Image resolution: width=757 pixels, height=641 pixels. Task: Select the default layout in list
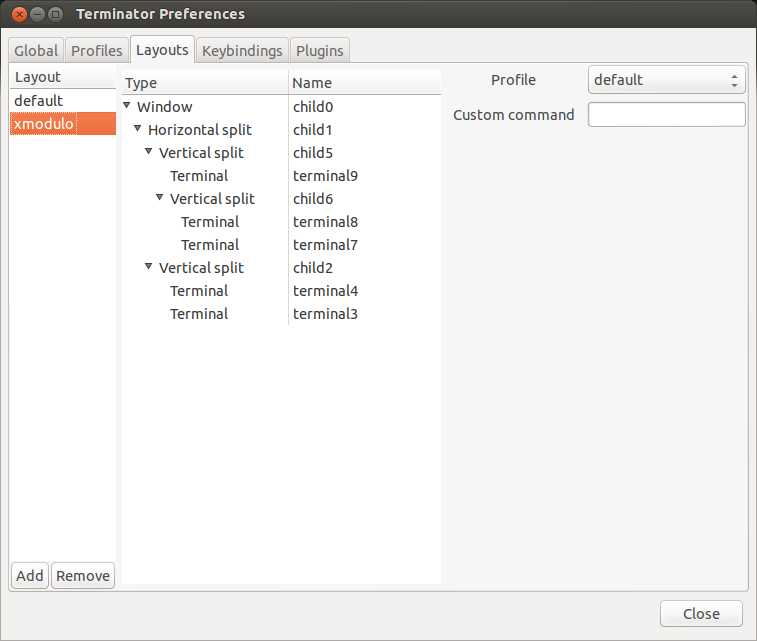point(63,100)
